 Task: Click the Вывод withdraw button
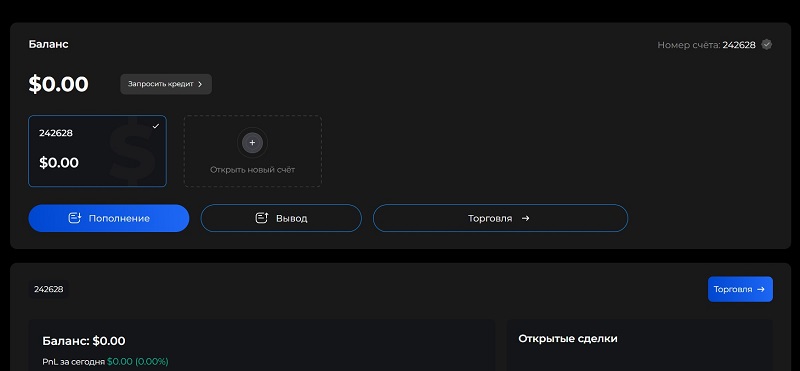pyautogui.click(x=281, y=218)
